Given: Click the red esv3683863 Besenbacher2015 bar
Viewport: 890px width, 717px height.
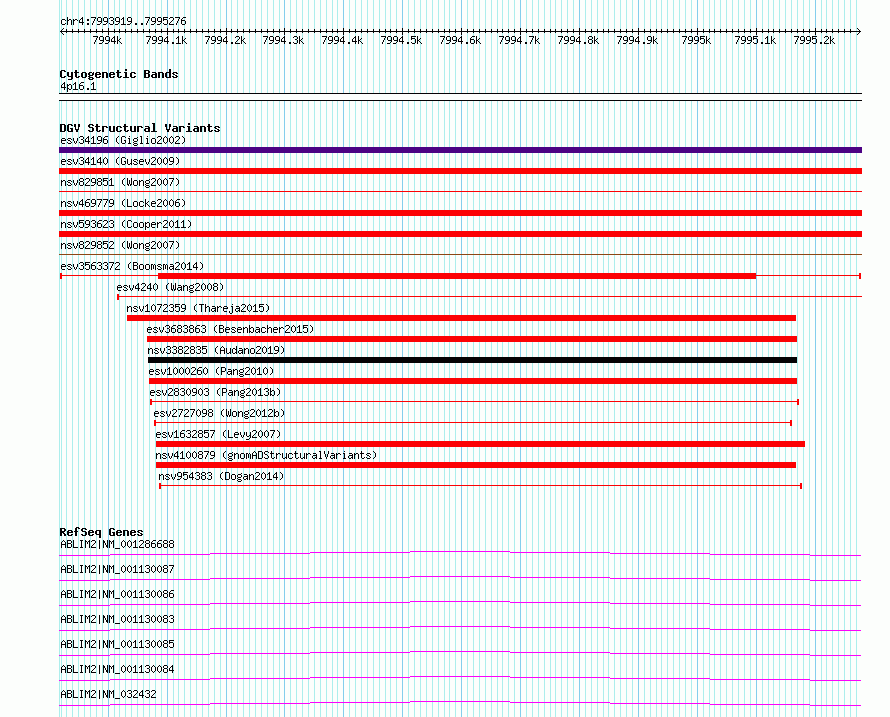Looking at the screenshot, I should point(472,339).
